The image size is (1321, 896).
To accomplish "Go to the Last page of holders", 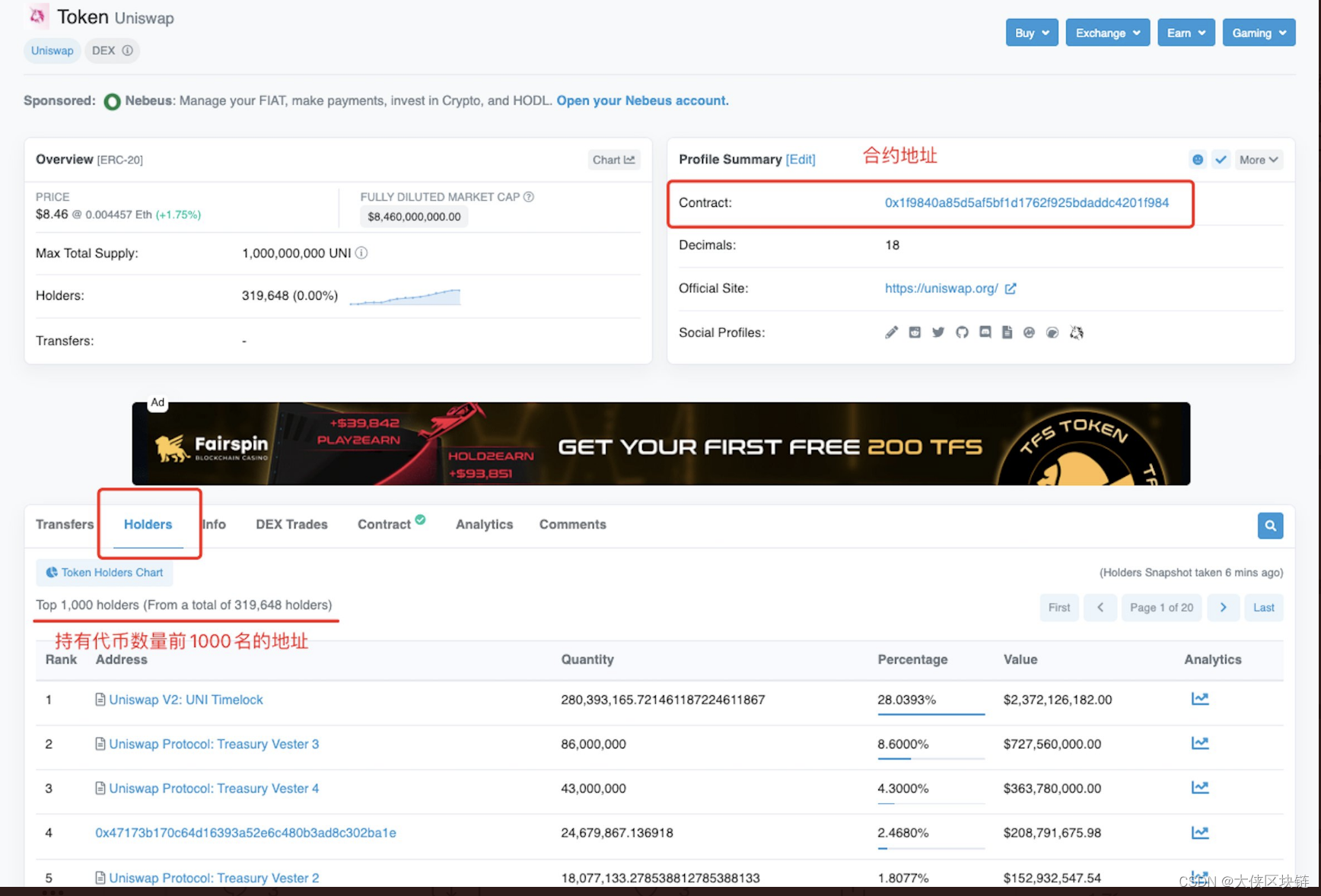I will tap(1263, 607).
